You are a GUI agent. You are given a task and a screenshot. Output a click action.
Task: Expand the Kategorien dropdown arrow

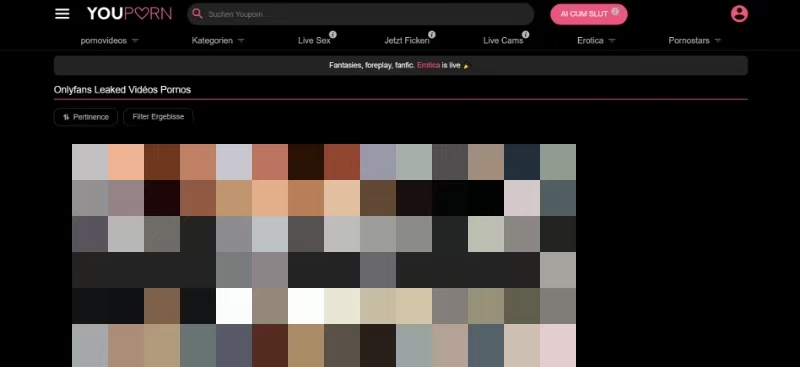pos(241,41)
